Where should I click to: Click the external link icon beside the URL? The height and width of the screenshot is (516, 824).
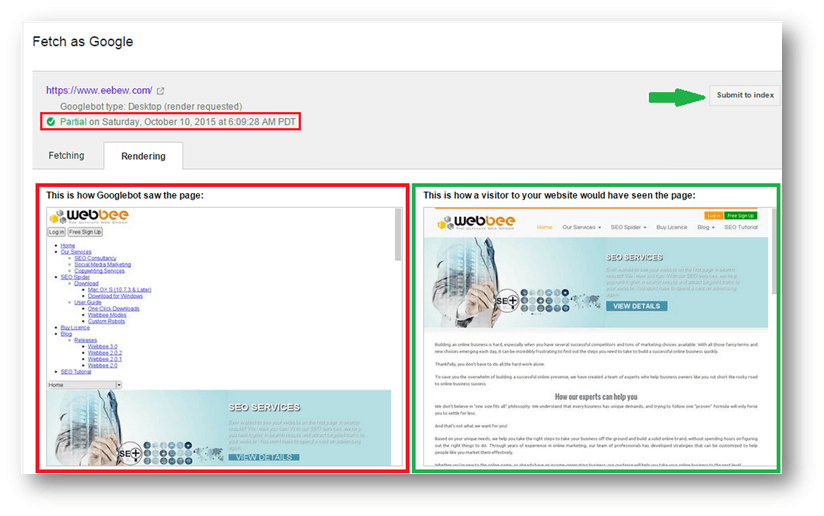click(x=161, y=91)
